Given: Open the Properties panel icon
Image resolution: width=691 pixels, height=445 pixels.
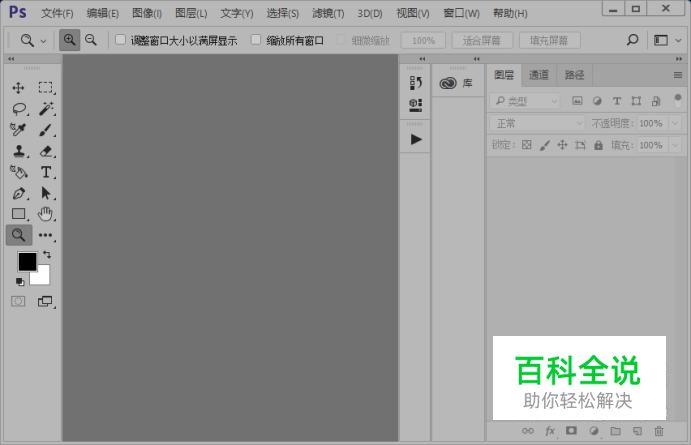Looking at the screenshot, I should (416, 105).
